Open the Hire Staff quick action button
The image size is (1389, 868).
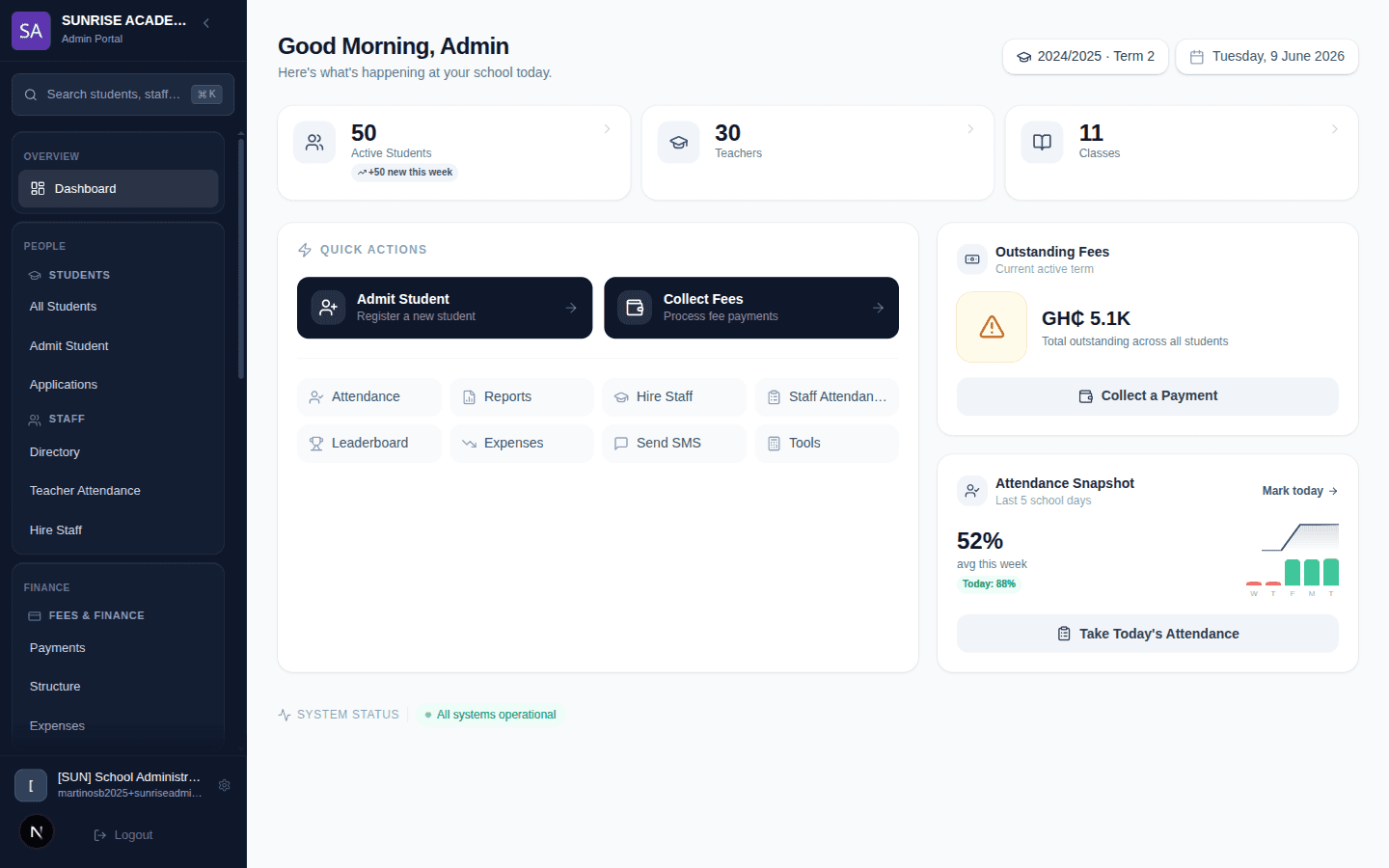pyautogui.click(x=674, y=397)
